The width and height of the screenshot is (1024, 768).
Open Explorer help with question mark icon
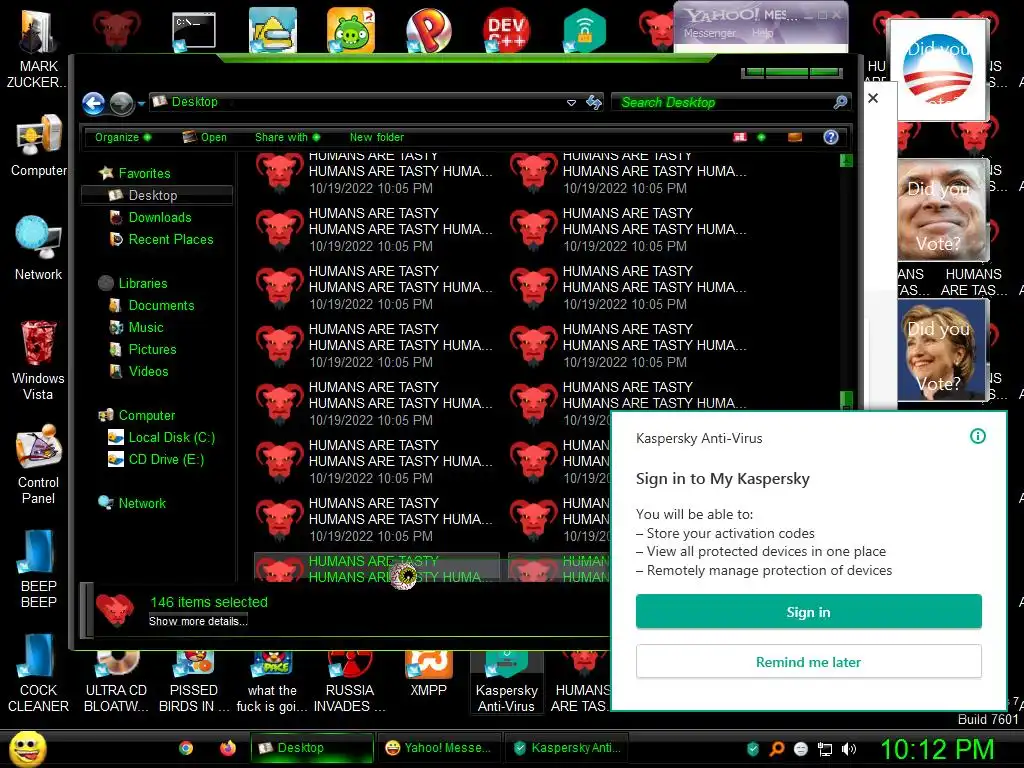[x=831, y=137]
